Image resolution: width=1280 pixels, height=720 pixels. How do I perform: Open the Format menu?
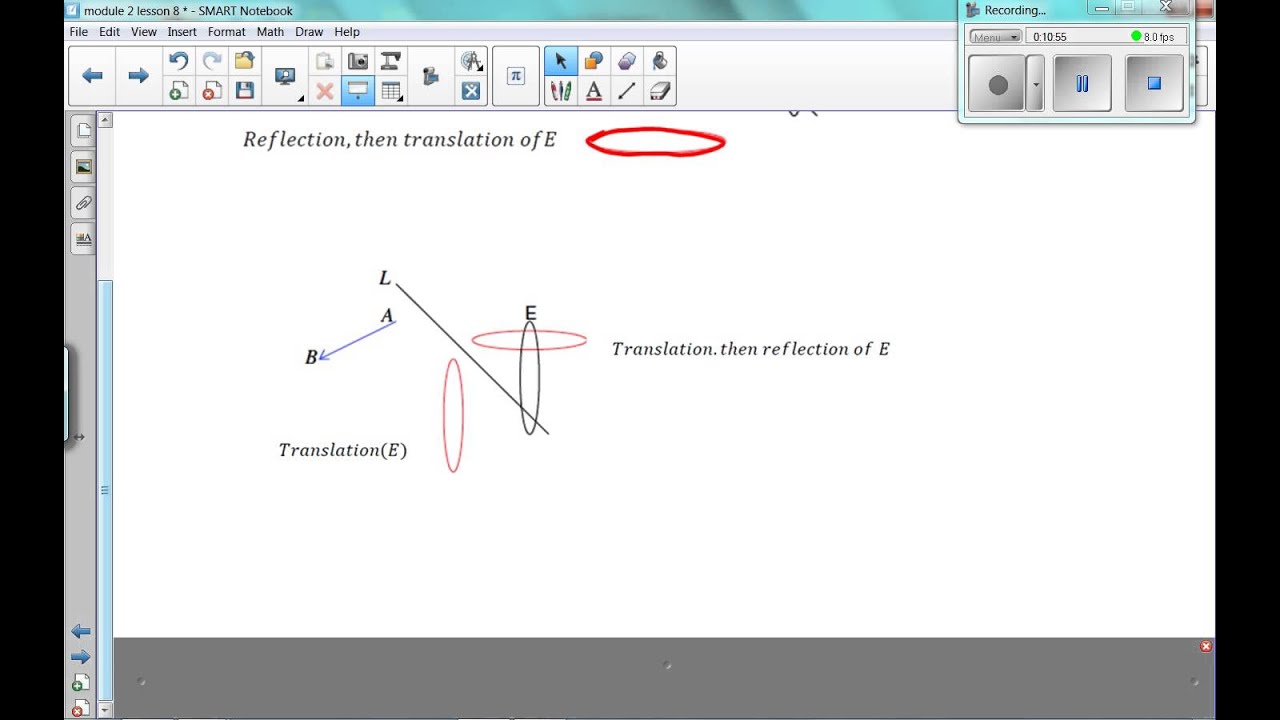click(227, 32)
